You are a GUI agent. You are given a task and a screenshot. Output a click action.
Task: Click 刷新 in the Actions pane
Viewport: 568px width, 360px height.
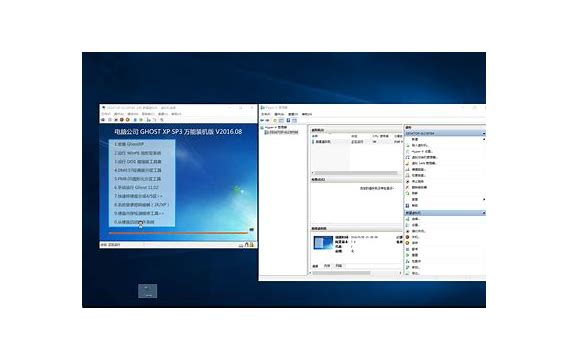(x=415, y=193)
